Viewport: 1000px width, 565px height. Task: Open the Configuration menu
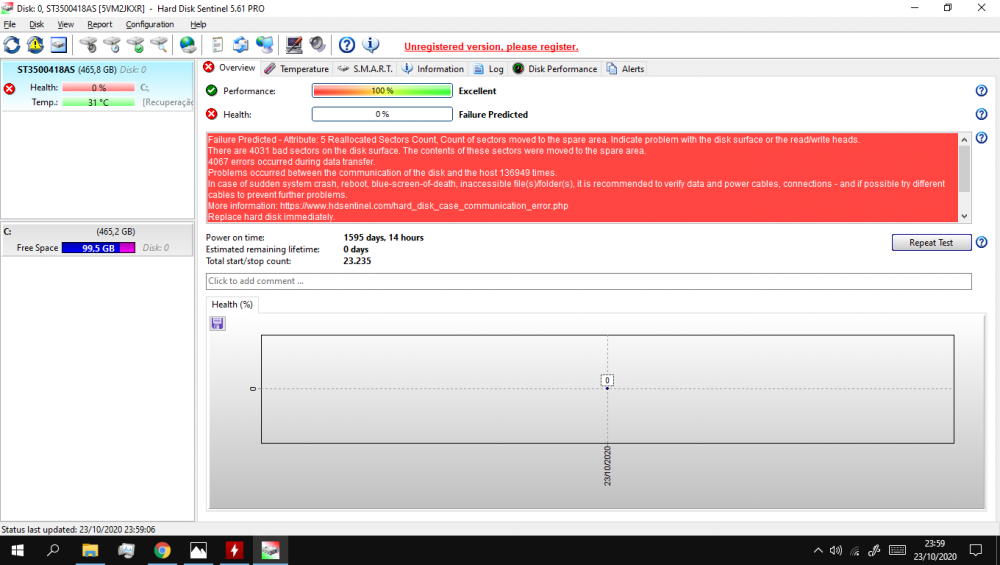coord(149,24)
